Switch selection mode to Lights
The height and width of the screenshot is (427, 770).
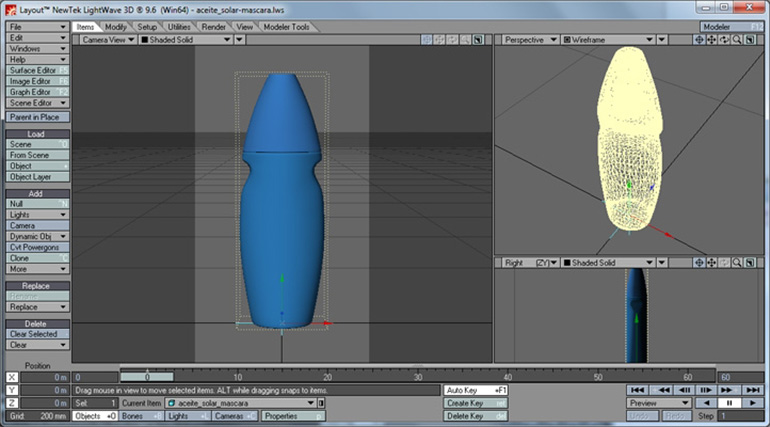click(x=188, y=416)
